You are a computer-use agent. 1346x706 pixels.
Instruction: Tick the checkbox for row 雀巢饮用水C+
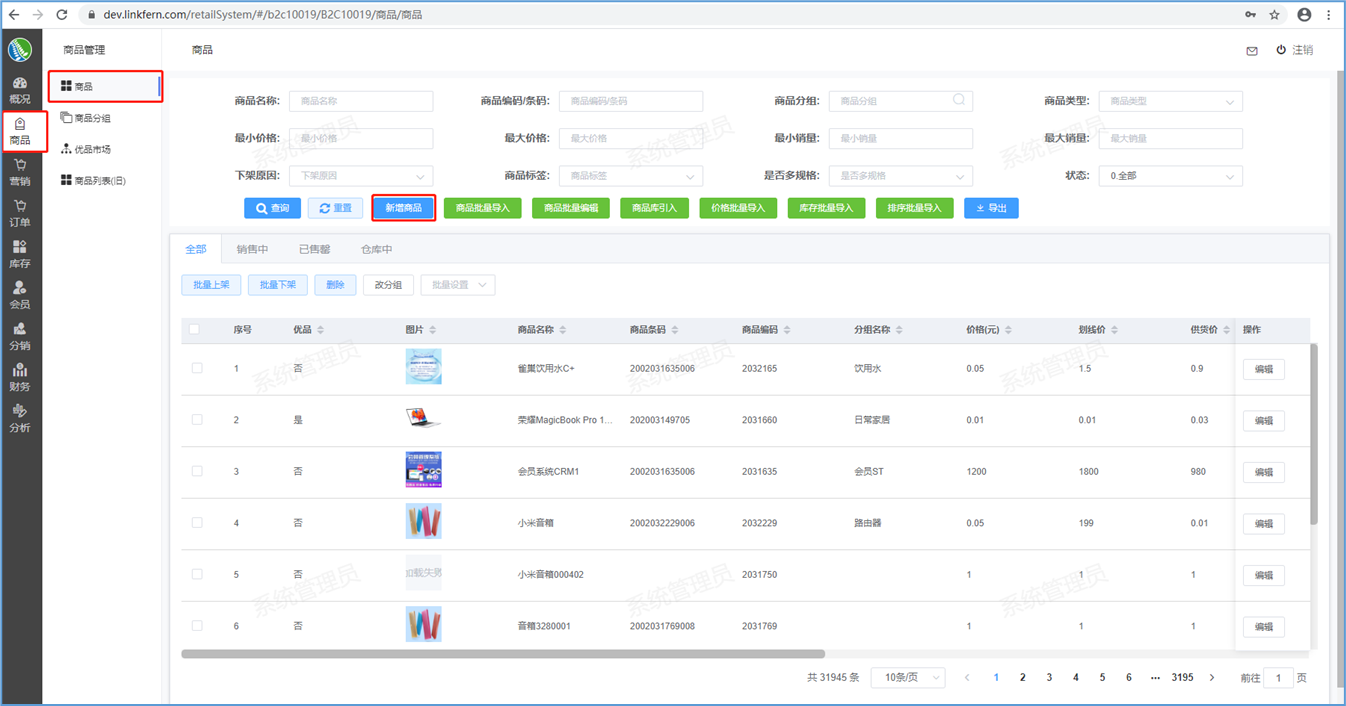pyautogui.click(x=197, y=368)
